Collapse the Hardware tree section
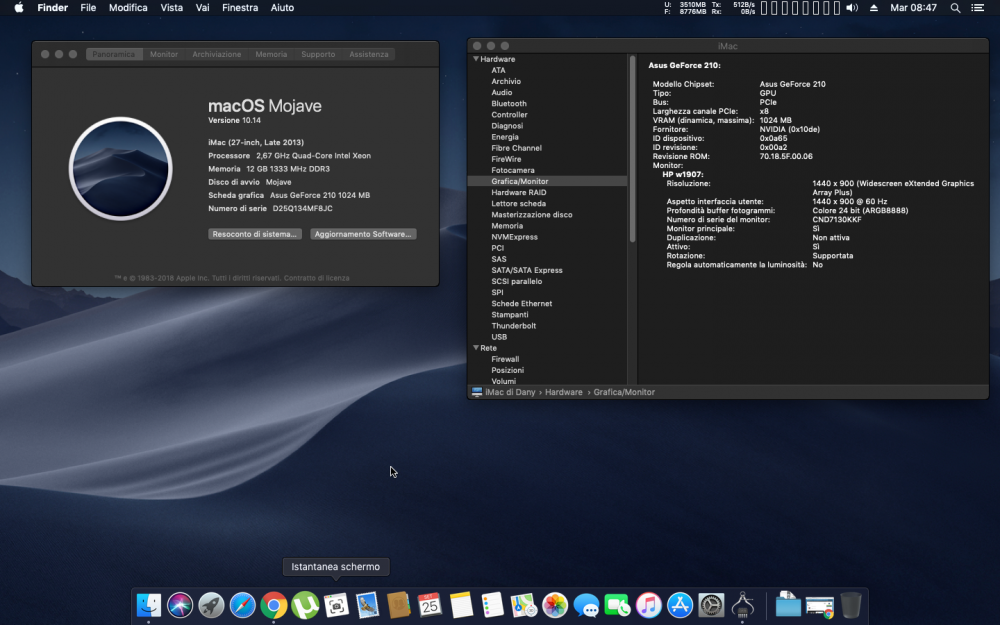 pos(476,59)
